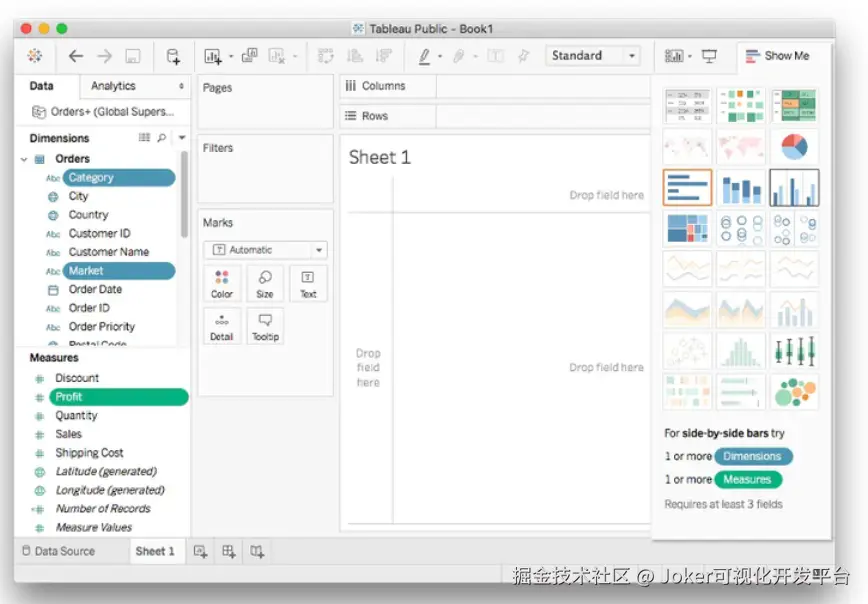
Task: Select the pie chart in Show Me
Action: pos(794,146)
